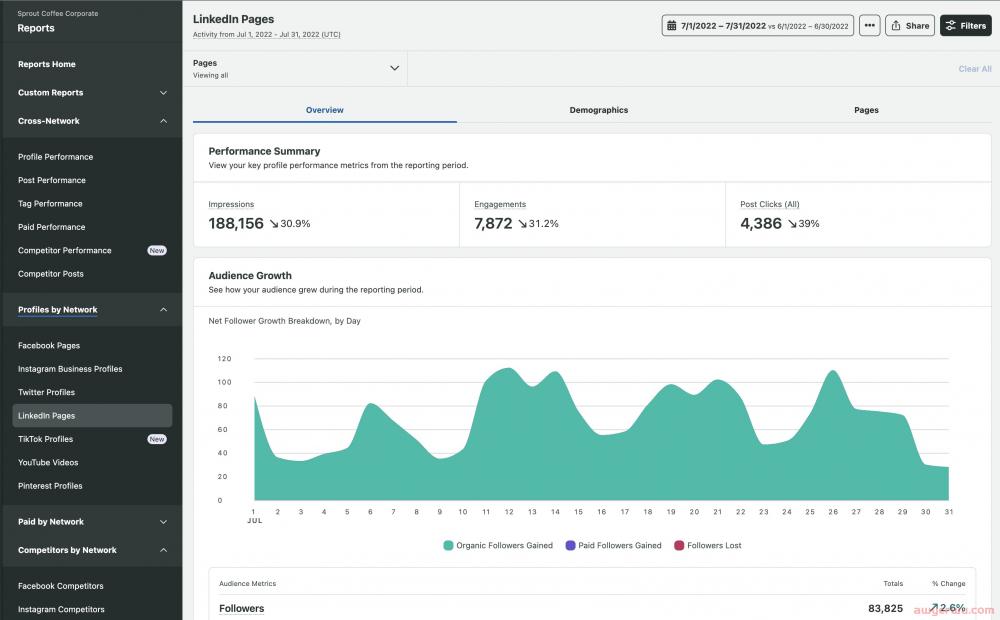Open the calendar date range picker

coord(757,26)
